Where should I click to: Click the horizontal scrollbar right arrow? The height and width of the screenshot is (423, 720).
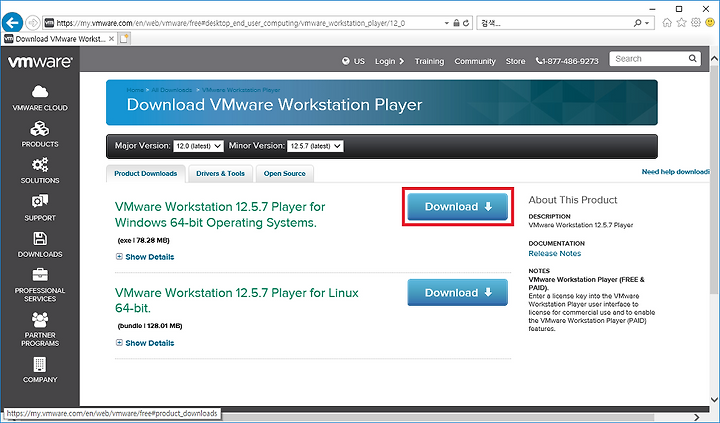pos(697,417)
